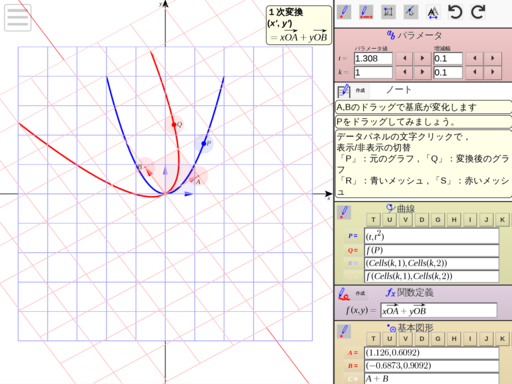Click the f(x,y) function definition field
The width and height of the screenshot is (512, 384).
pyautogui.click(x=439, y=311)
